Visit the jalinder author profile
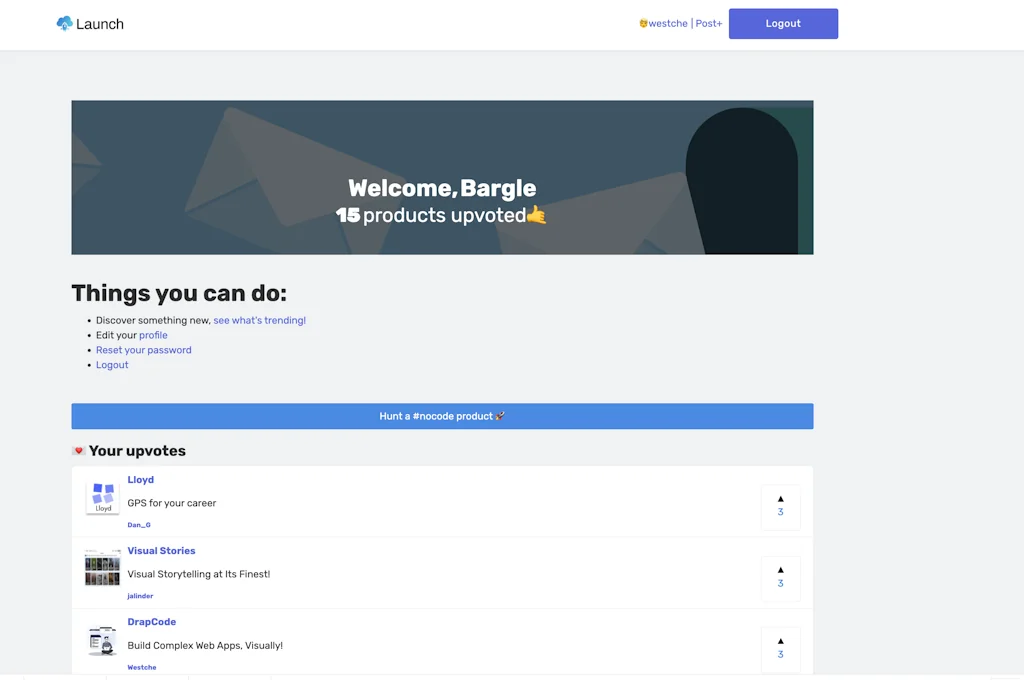Screen dimensions: 1024x680 tap(140, 596)
